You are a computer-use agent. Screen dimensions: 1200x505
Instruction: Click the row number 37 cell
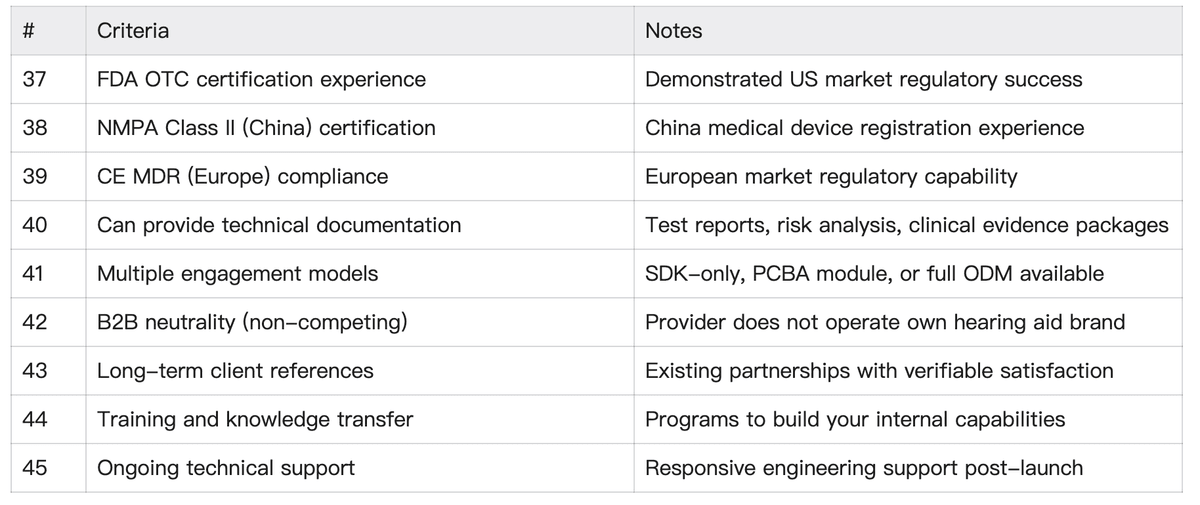click(x=34, y=79)
